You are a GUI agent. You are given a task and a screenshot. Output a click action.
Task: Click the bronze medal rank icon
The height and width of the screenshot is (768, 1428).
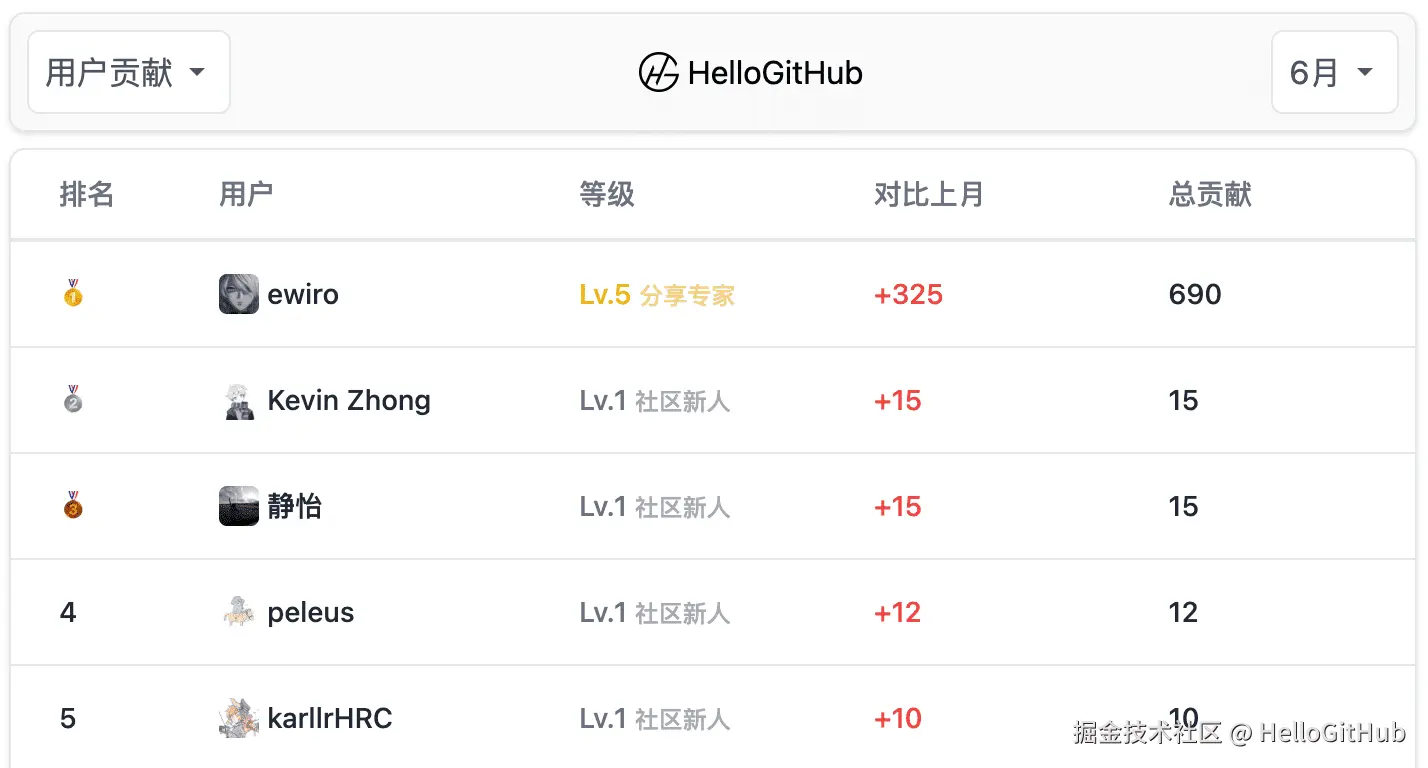(73, 506)
